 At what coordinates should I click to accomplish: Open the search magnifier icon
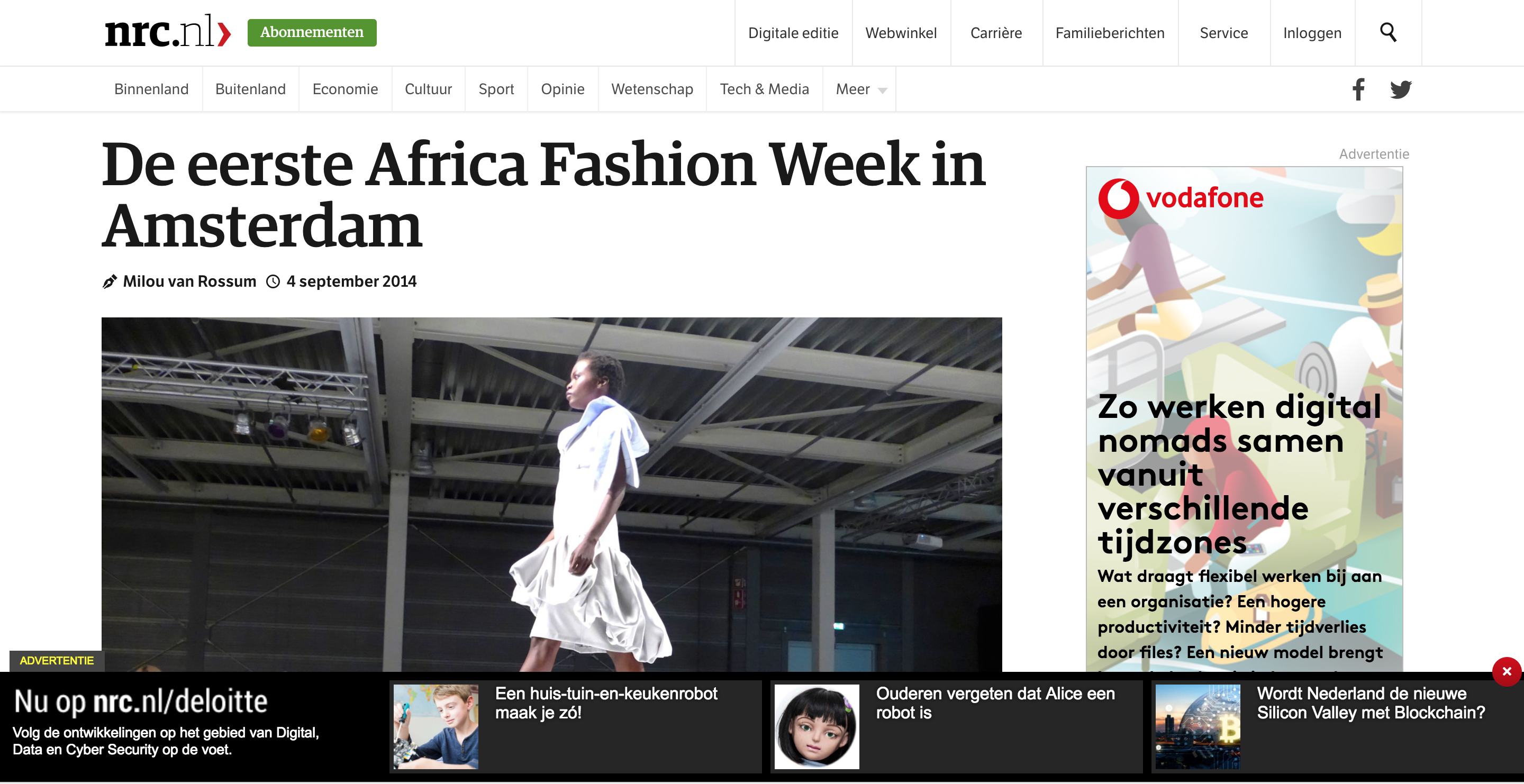click(1388, 32)
